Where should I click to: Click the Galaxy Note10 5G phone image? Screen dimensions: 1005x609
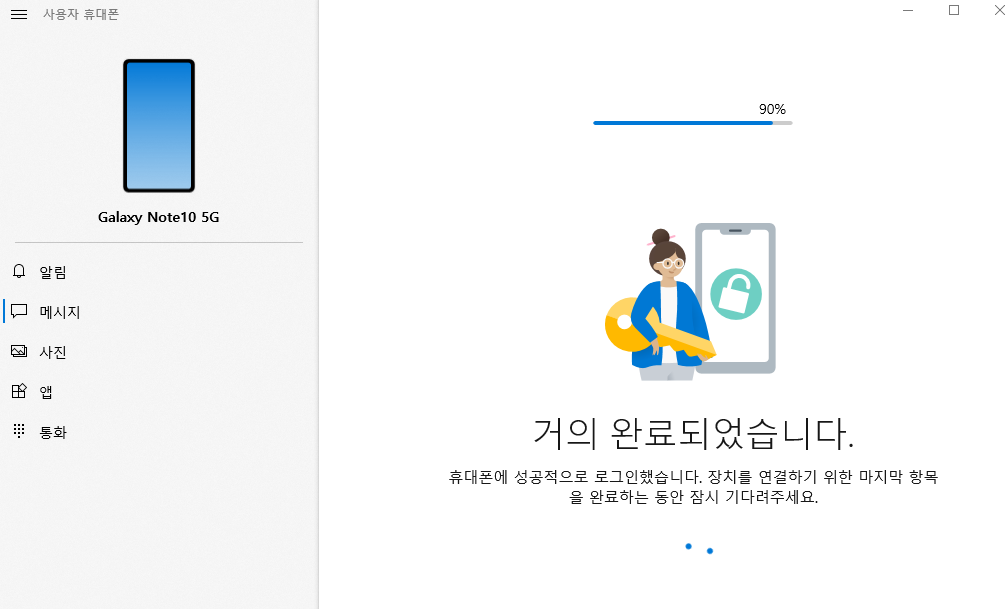click(159, 126)
